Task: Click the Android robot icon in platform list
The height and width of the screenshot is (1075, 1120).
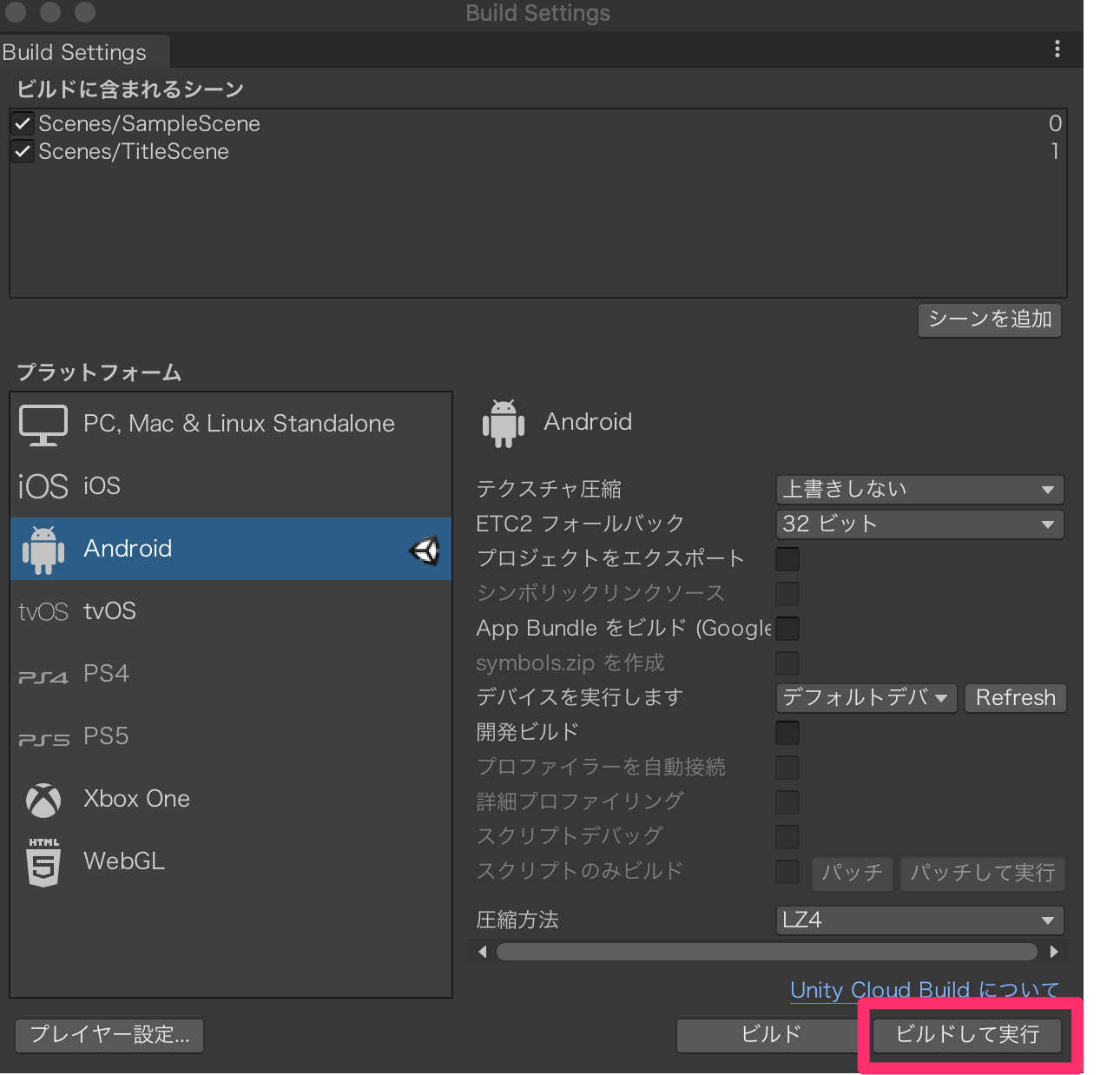Action: 43,550
